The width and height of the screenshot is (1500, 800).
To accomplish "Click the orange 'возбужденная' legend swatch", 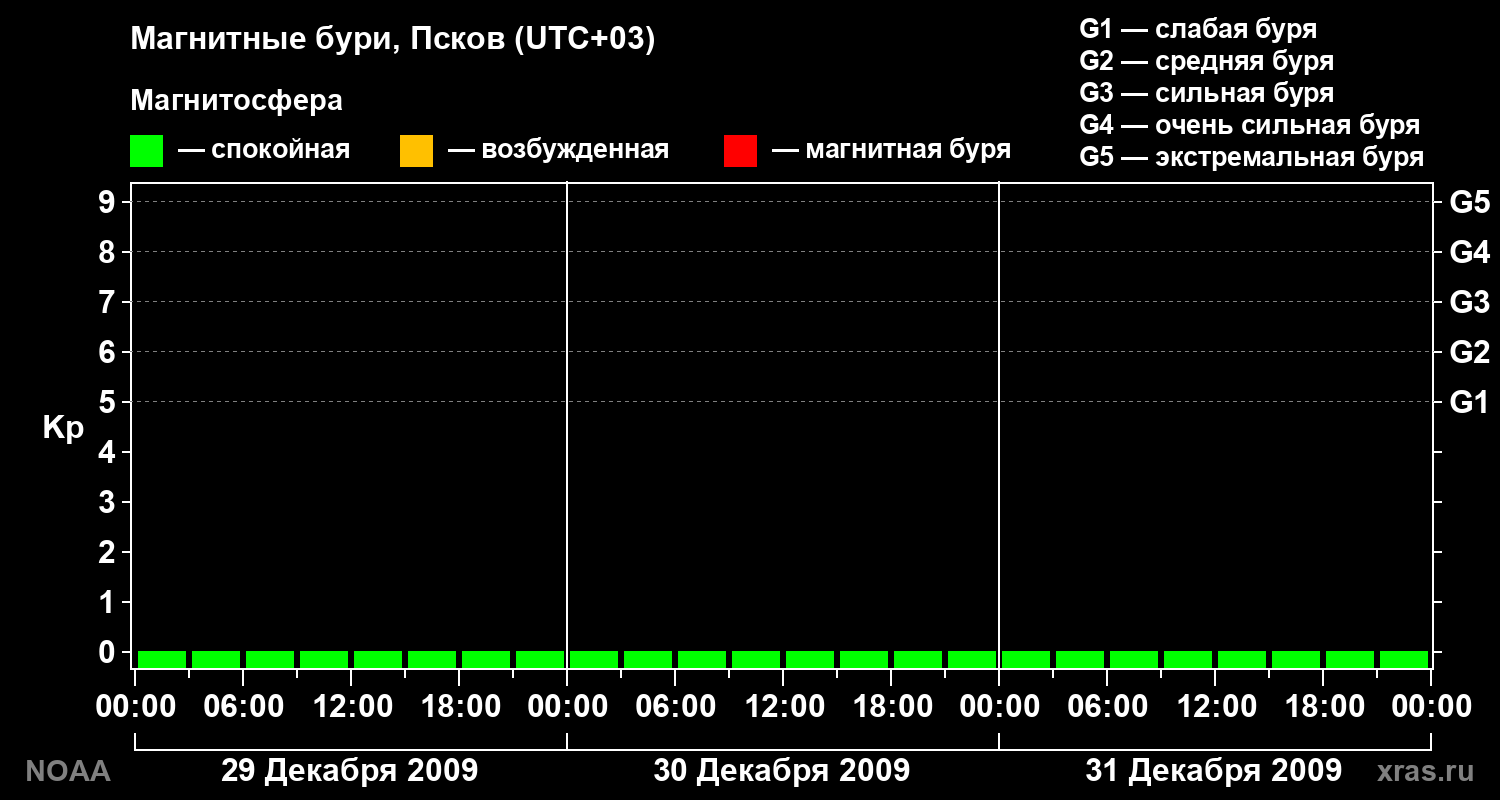I will 416,151.
